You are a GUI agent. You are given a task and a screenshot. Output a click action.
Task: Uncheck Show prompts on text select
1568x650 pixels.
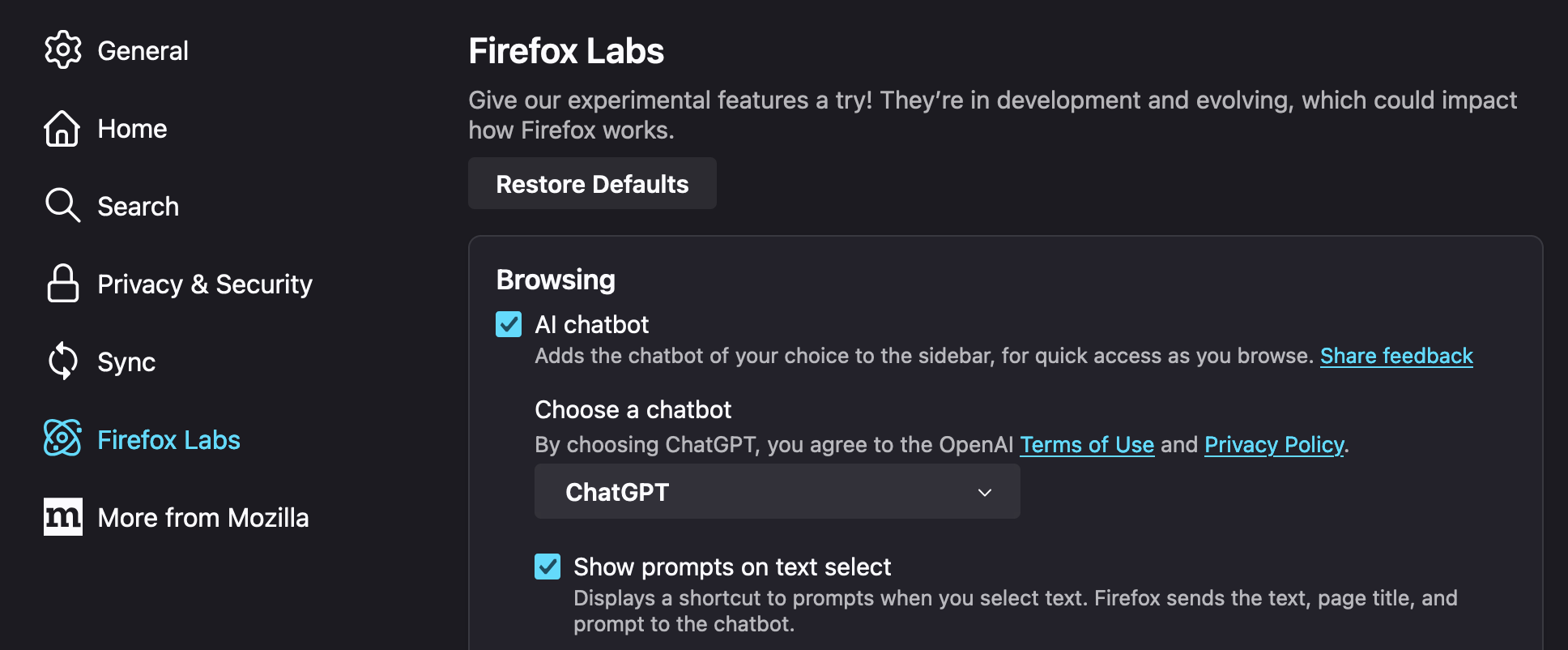coord(548,567)
